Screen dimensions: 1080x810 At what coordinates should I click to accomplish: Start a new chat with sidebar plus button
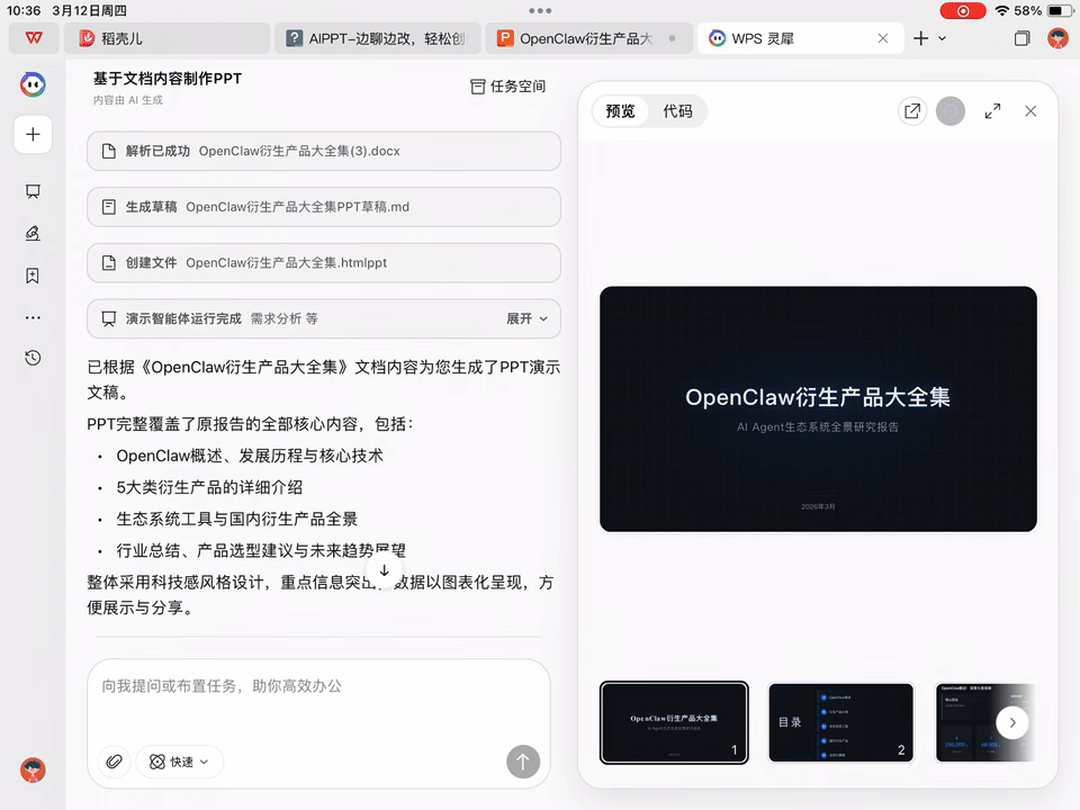click(32, 134)
